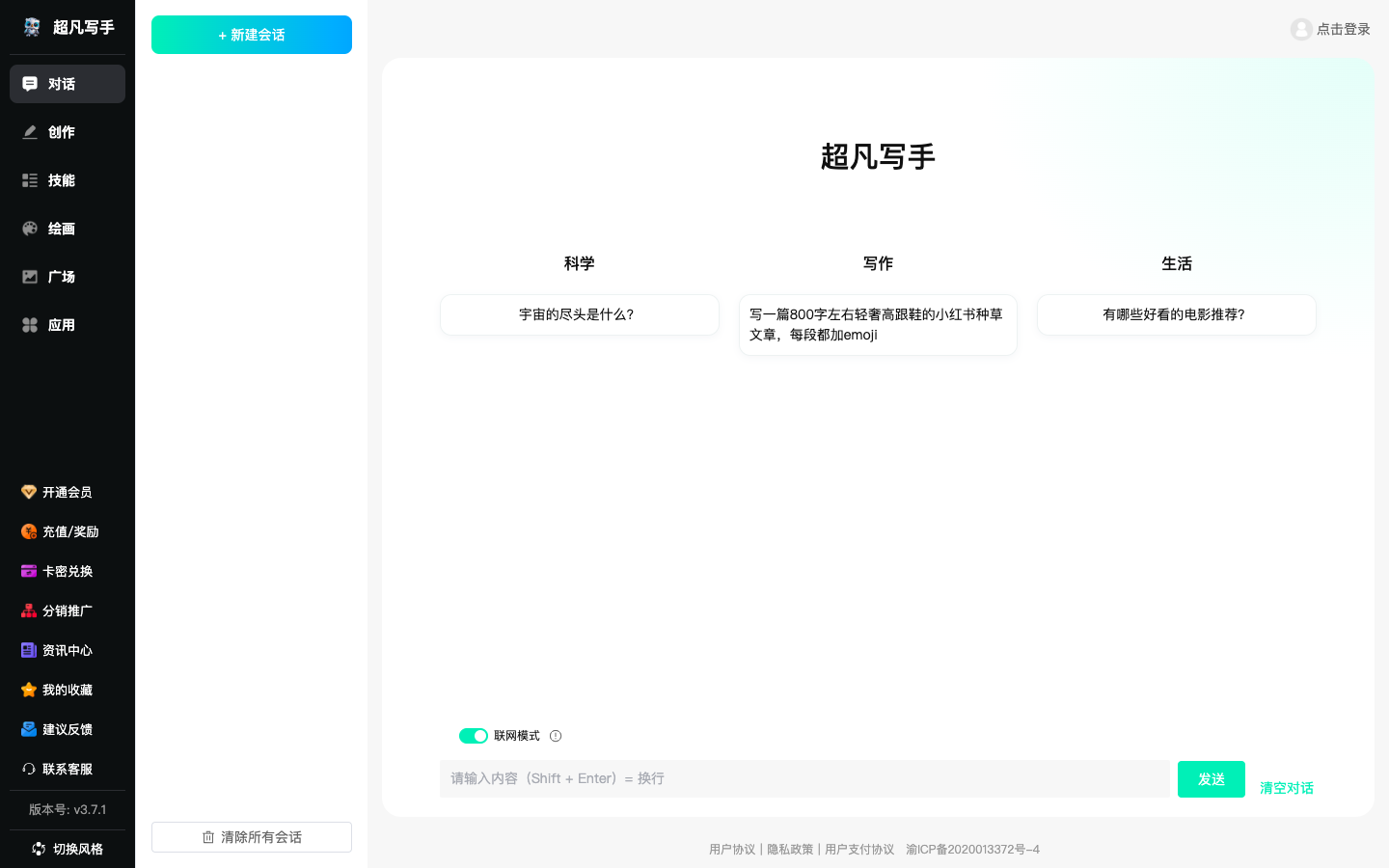Create a new conversation with 新建会话
Viewport: 1389px width, 868px height.
point(251,35)
